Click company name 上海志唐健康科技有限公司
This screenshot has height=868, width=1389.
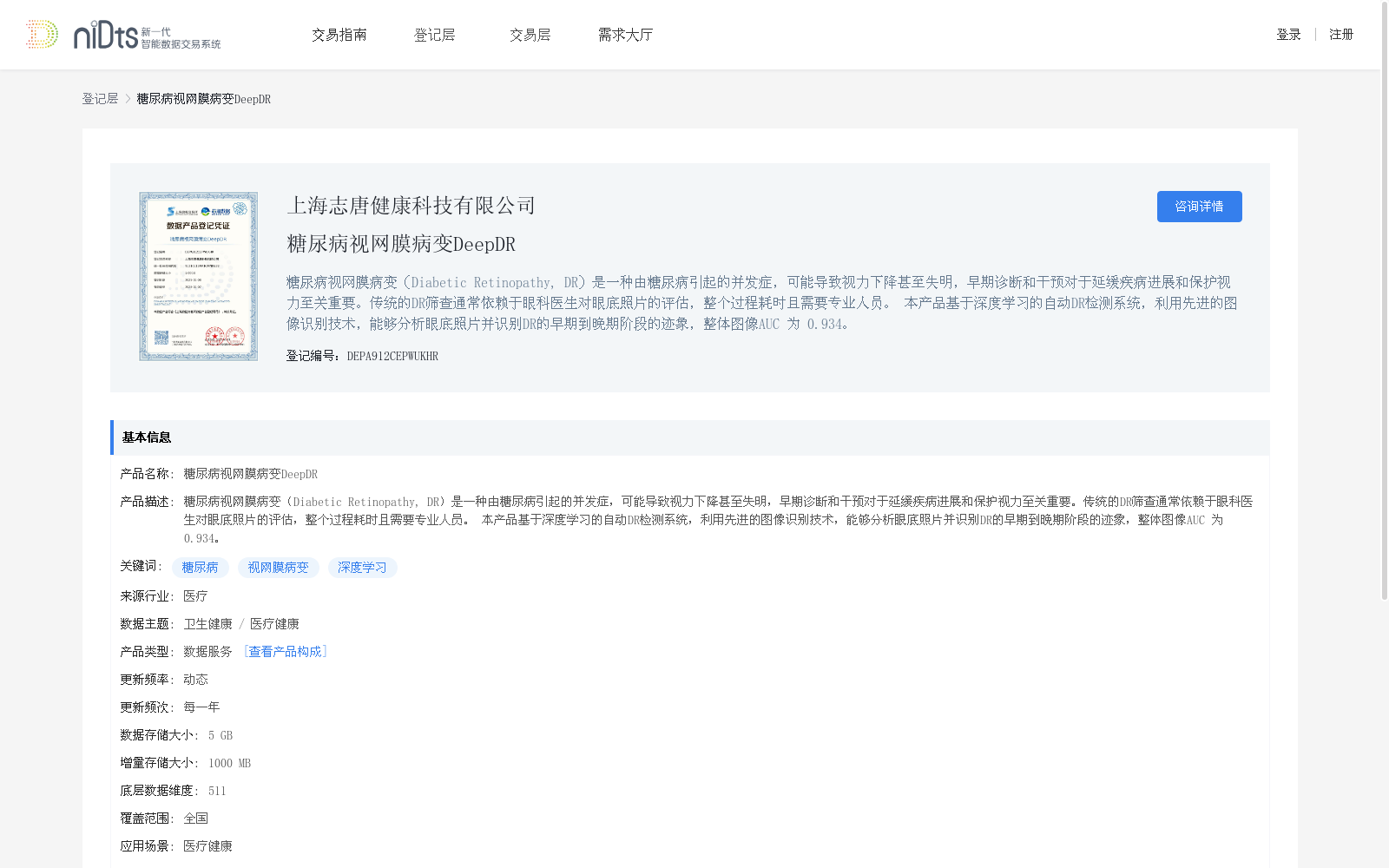coord(411,206)
